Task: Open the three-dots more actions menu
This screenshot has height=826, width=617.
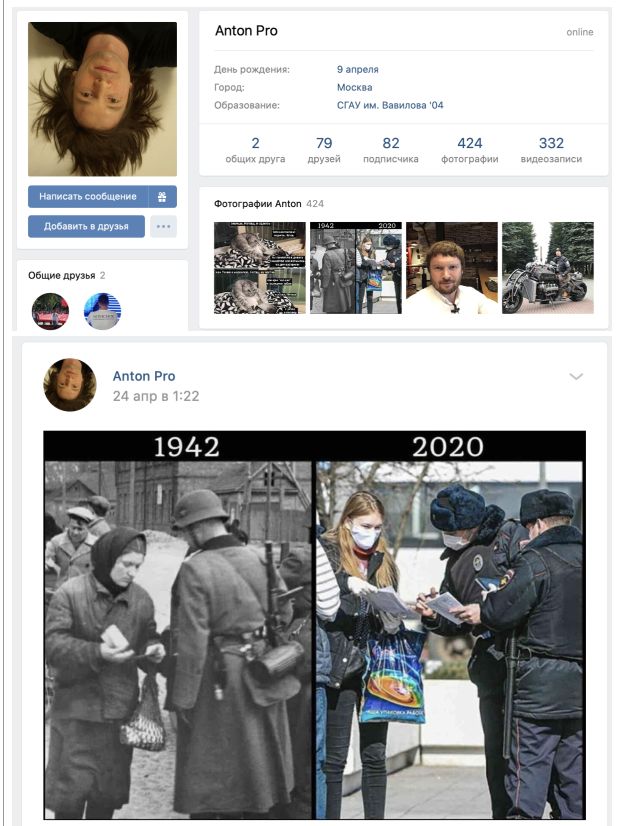Action: (x=163, y=227)
